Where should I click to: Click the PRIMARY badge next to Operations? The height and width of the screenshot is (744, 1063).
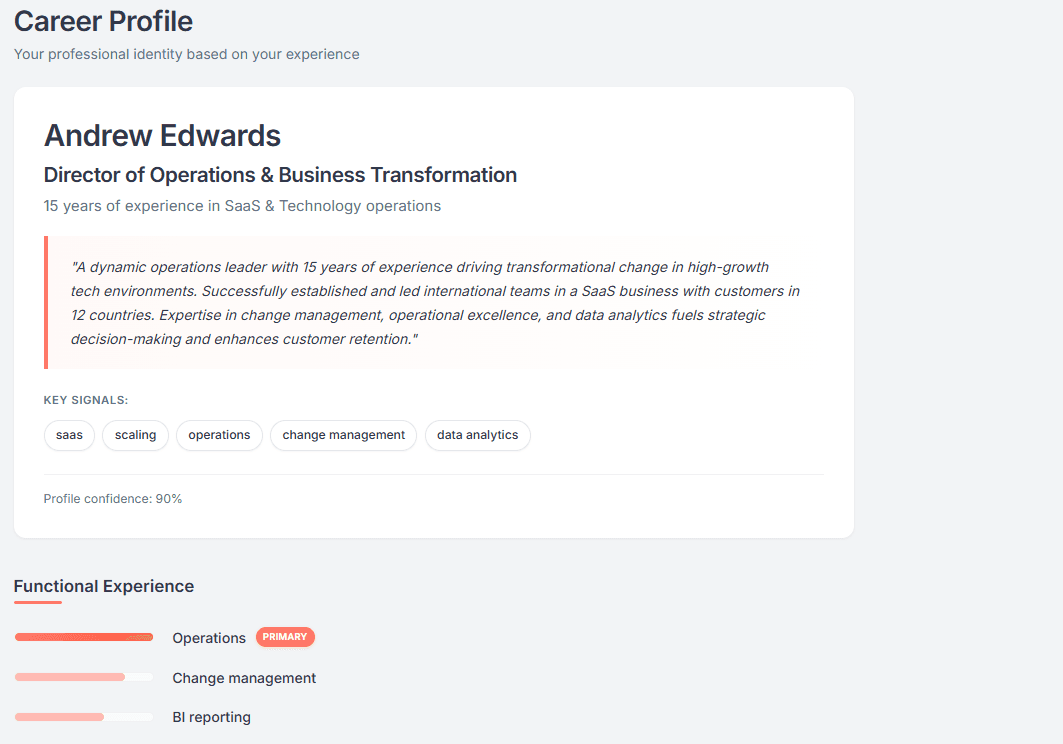tap(285, 637)
